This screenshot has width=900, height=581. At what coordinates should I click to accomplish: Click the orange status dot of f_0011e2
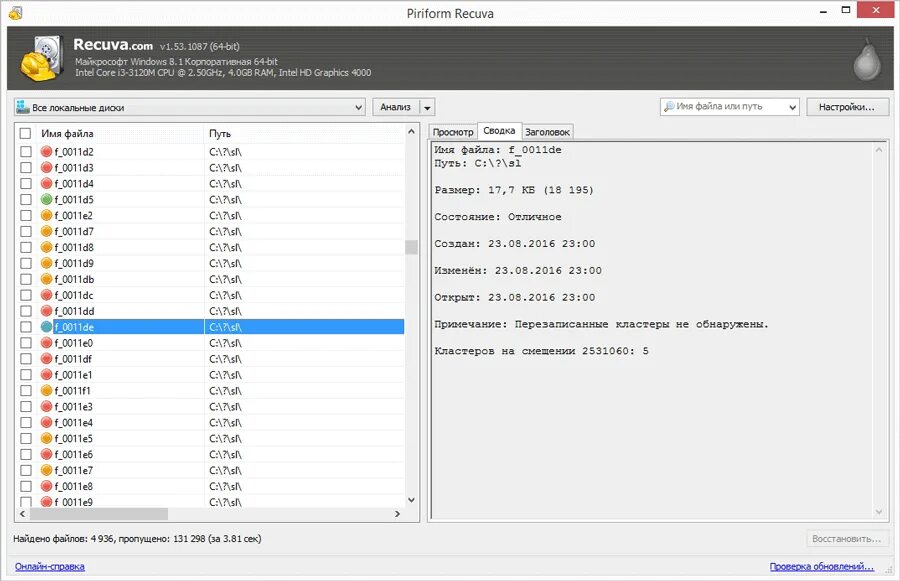[x=46, y=215]
